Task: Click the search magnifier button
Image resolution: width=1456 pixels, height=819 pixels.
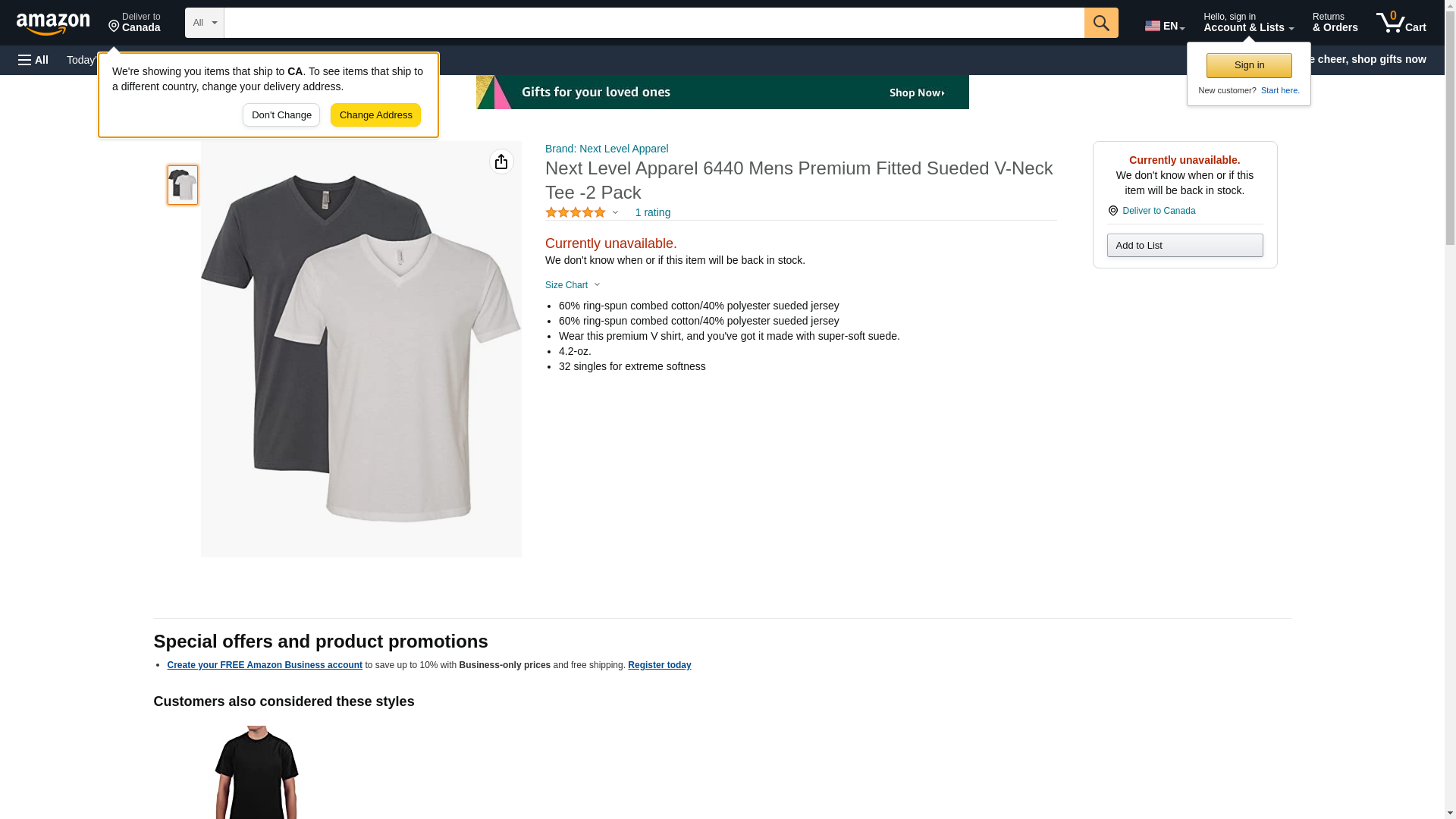Action: point(1101,23)
